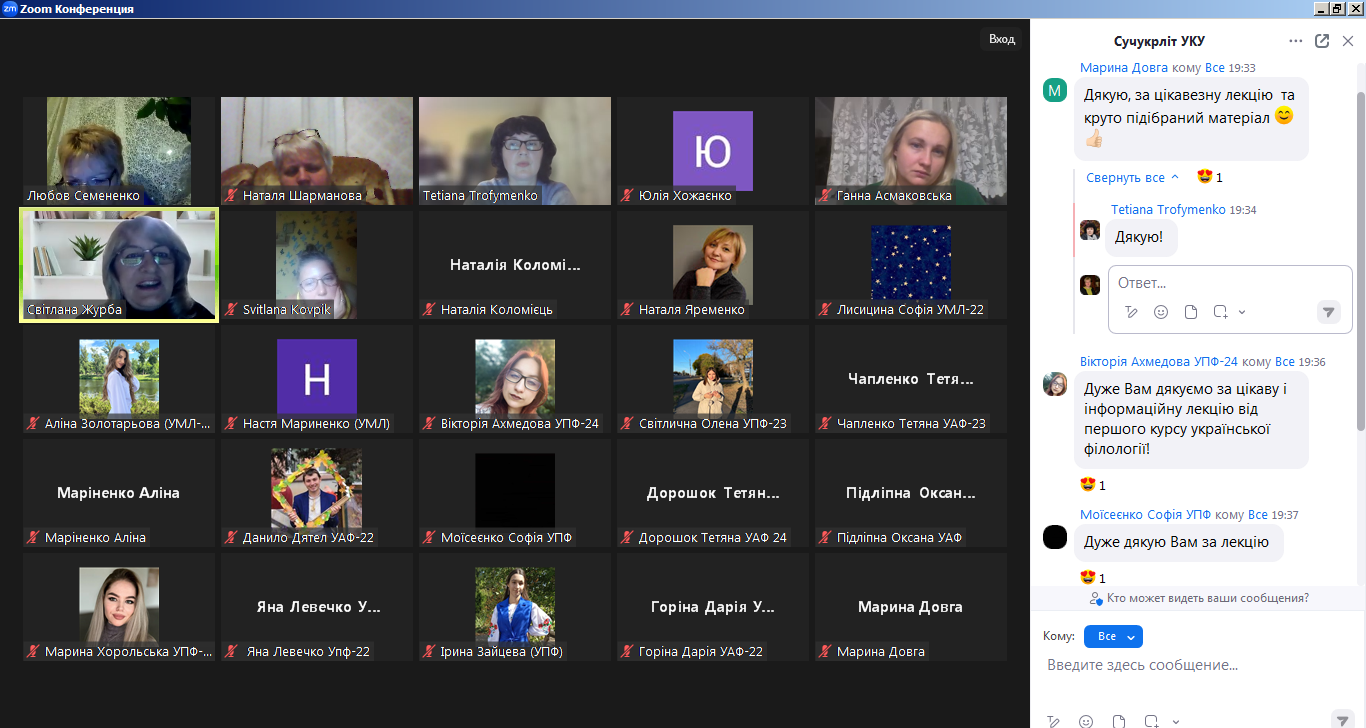Viewport: 1366px width, 728px height.
Task: Open the Кому: Все recipient dropdown
Action: tap(1113, 636)
